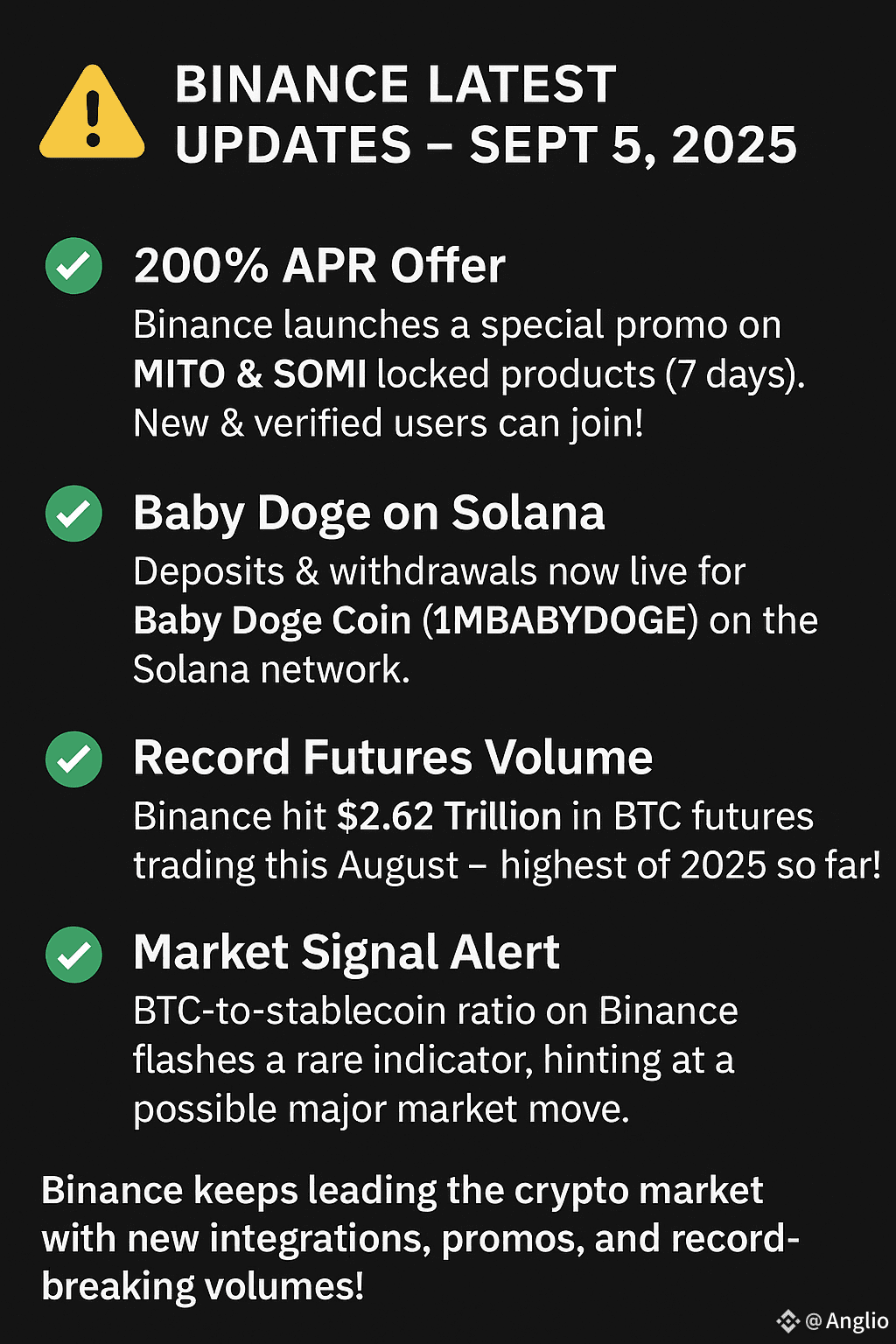Click the Baby Doge on Solana heading
Viewport: 896px width, 1344px height.
[369, 513]
